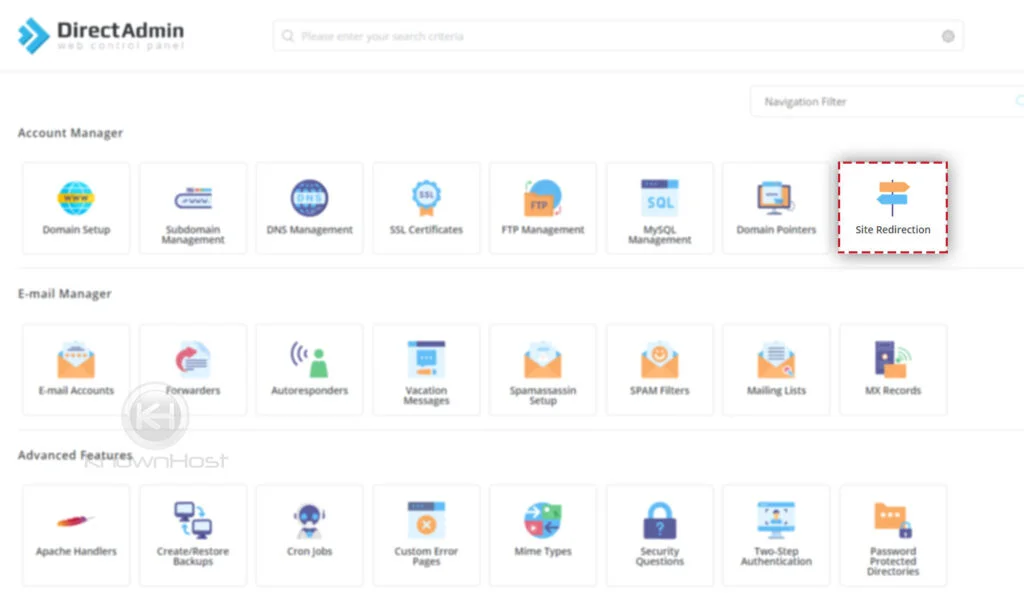This screenshot has width=1024, height=593.
Task: Open DNS Management
Action: (310, 208)
